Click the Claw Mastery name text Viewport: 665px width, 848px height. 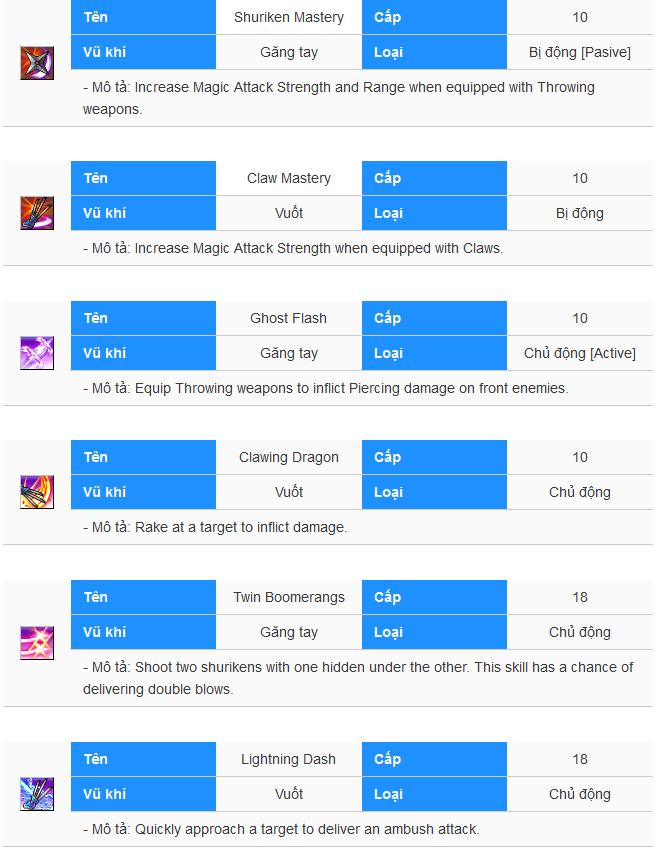(x=289, y=178)
